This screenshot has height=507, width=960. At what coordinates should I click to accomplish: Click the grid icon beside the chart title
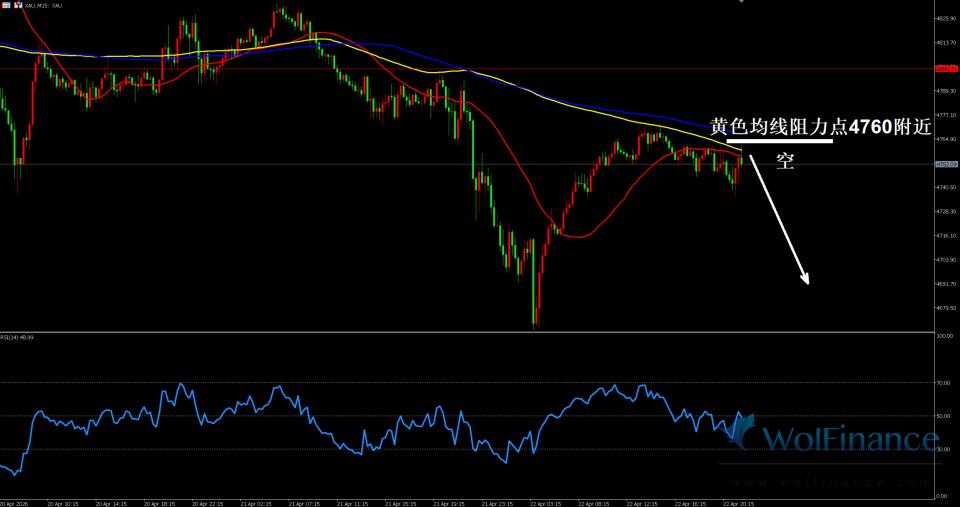(x=7, y=7)
